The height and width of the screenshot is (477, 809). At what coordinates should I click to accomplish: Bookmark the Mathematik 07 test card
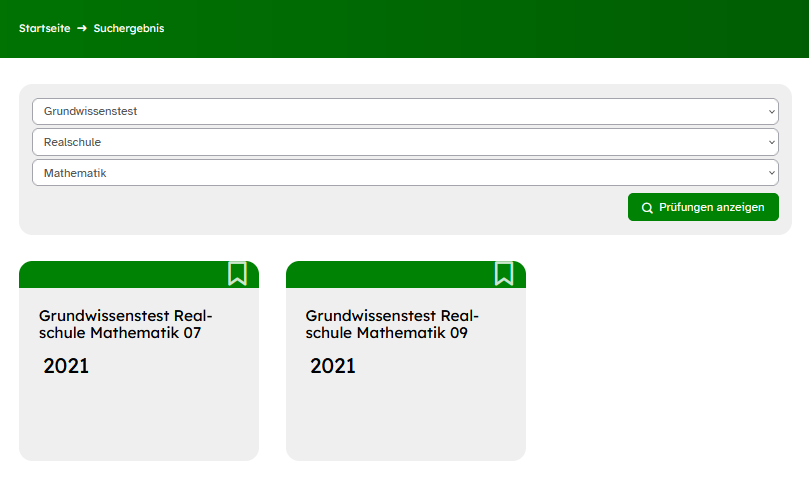237,273
